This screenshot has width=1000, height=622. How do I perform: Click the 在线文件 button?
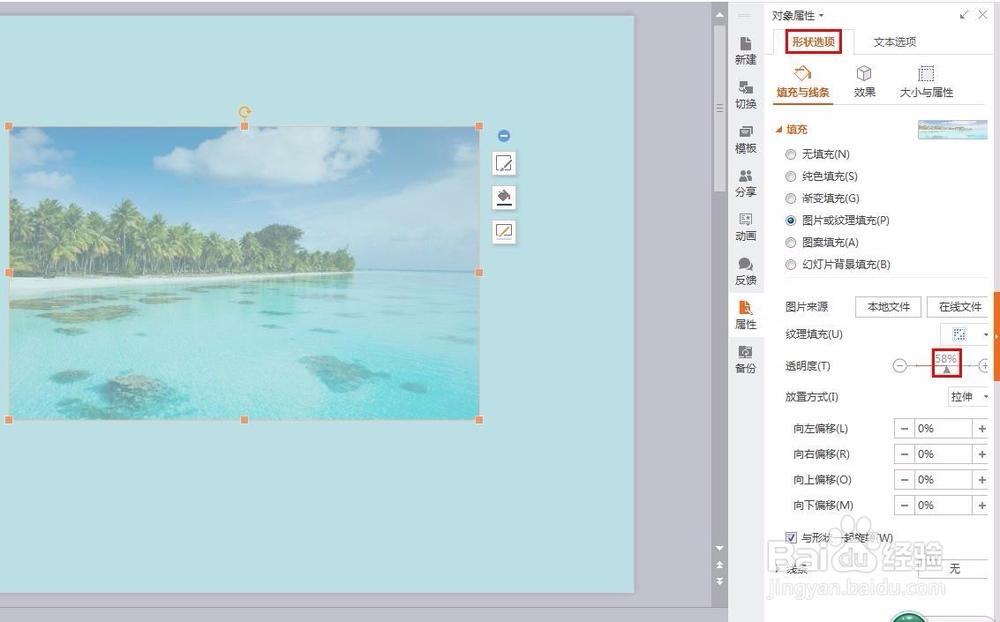[958, 307]
